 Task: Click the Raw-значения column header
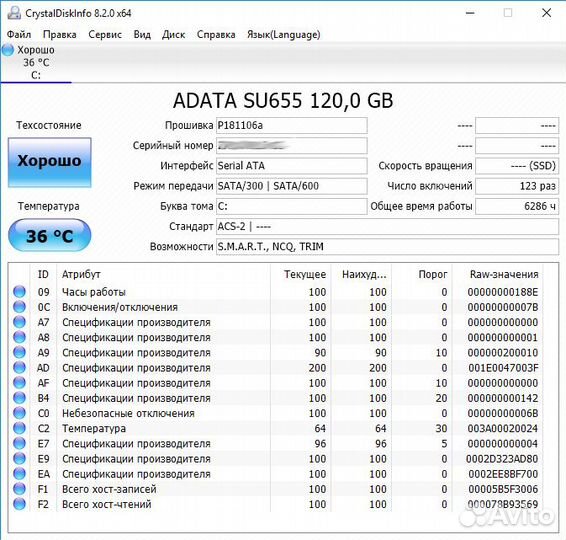coord(497,274)
